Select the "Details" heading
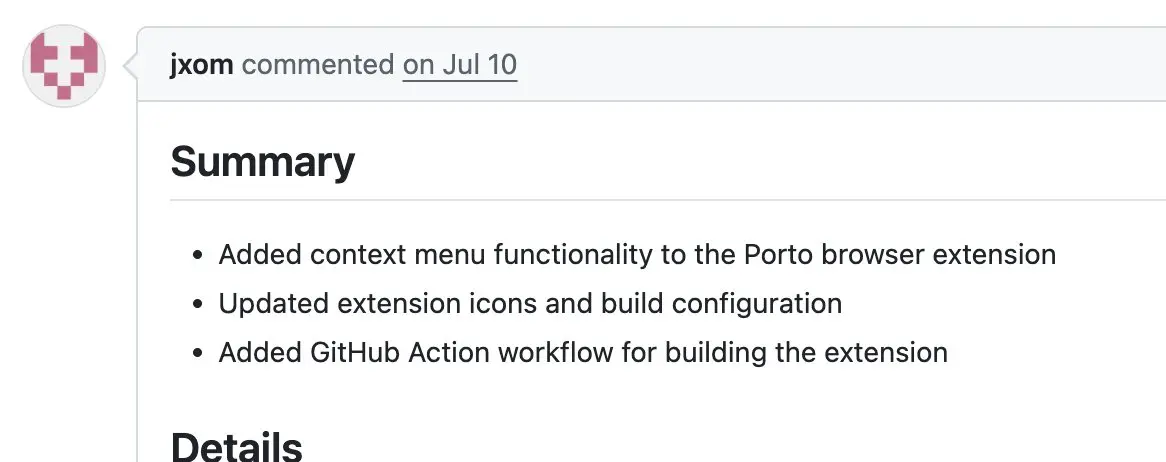The width and height of the screenshot is (1166, 462). coord(236,447)
